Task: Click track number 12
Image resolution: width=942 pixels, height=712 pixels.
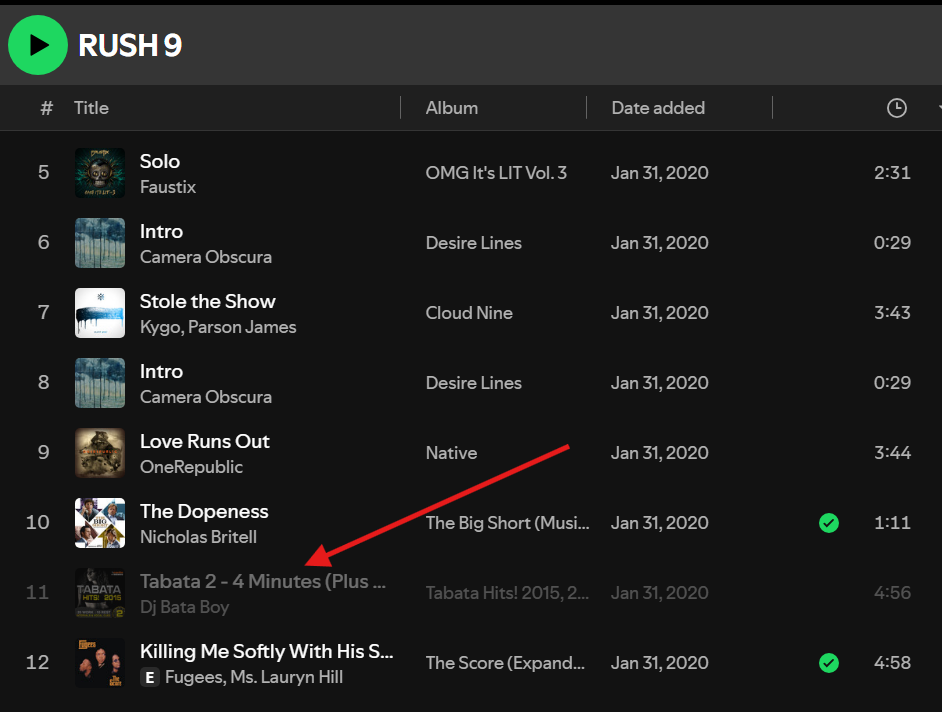Action: [x=37, y=662]
